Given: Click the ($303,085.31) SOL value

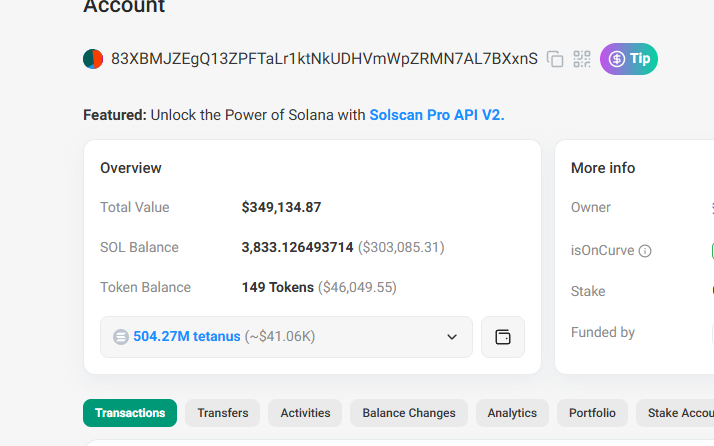Looking at the screenshot, I should pos(401,247).
